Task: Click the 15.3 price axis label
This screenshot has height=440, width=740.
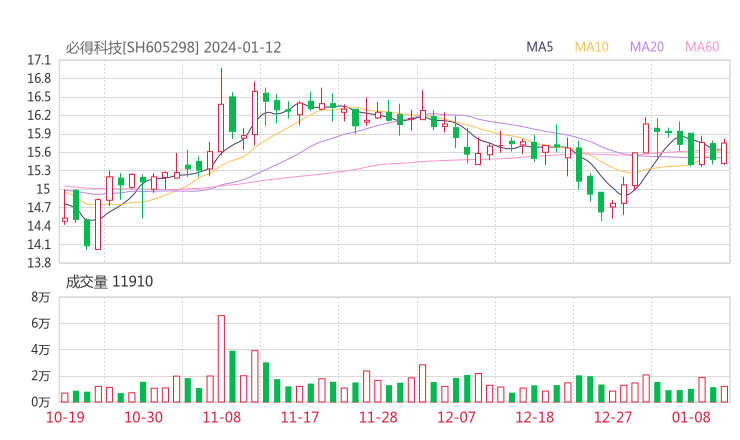Action: coord(39,171)
